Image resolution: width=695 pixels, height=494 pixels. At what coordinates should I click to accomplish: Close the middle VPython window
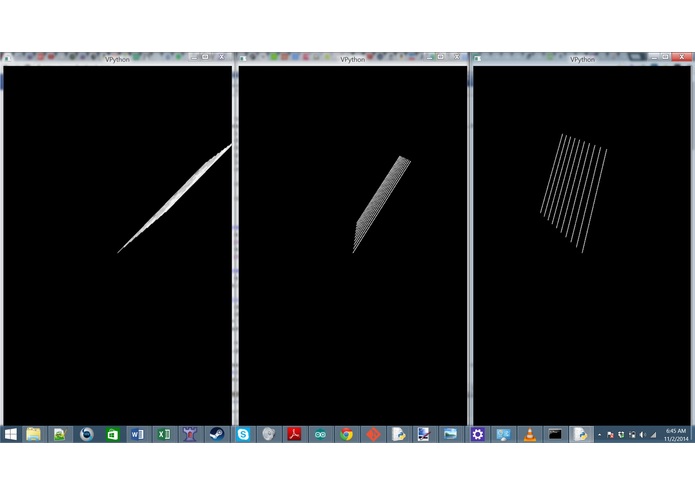457,57
